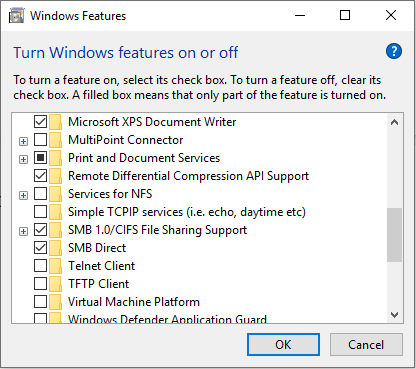Toggle Print and Document Services checkbox

[40, 158]
